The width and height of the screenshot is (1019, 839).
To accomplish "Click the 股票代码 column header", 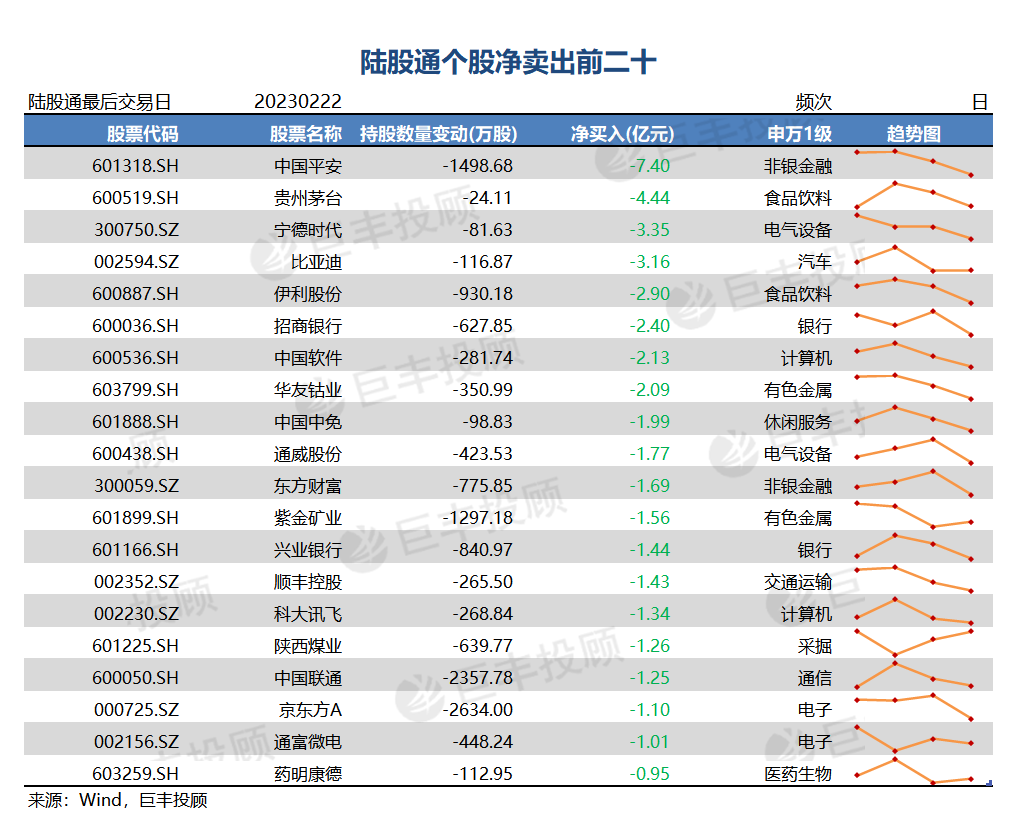I will [142, 134].
